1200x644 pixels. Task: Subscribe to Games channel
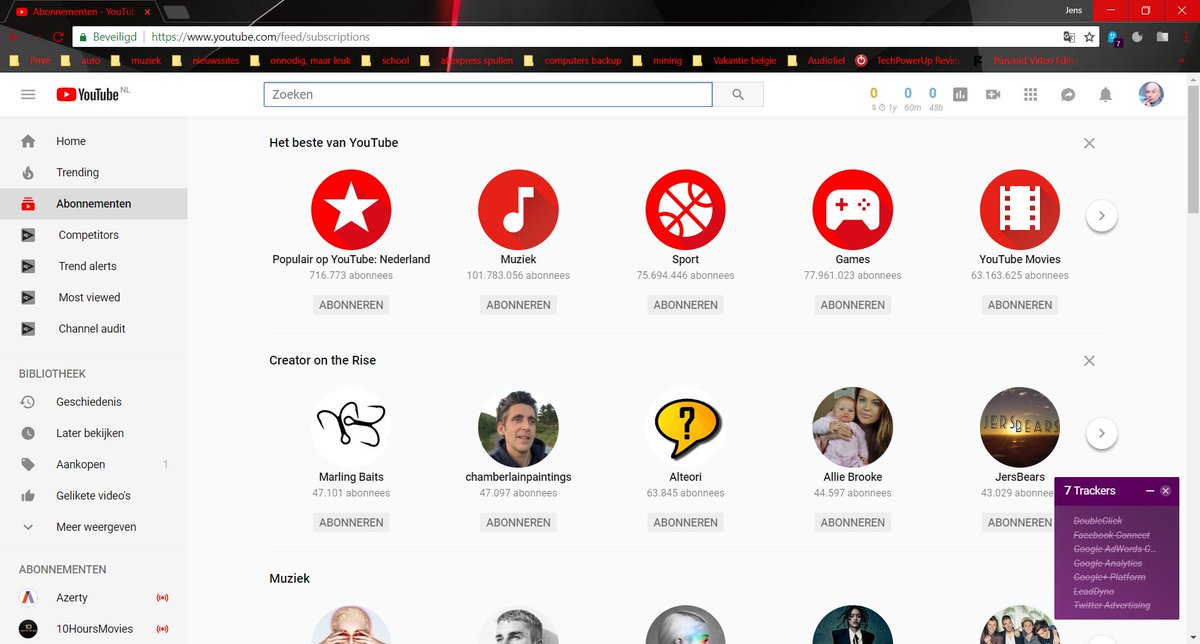853,305
